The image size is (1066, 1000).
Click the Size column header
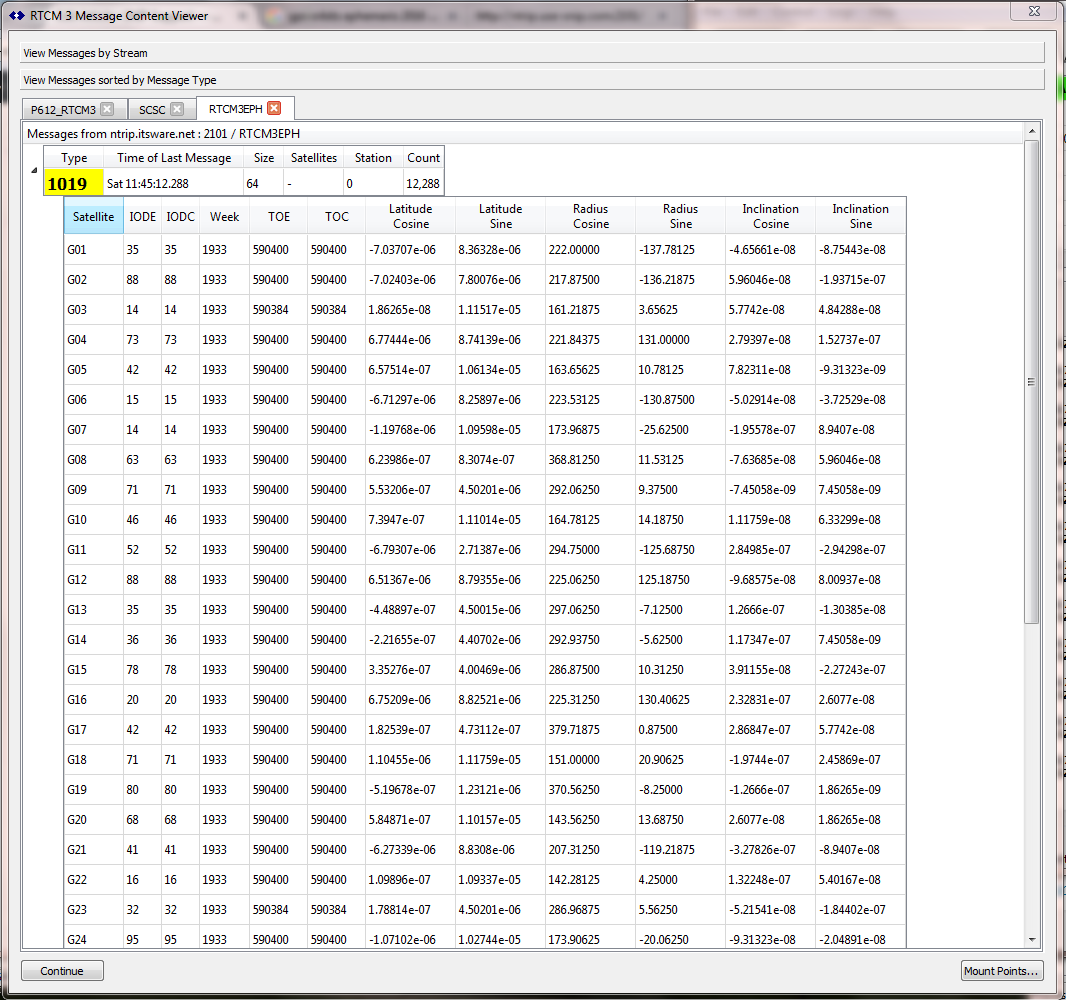coord(264,158)
